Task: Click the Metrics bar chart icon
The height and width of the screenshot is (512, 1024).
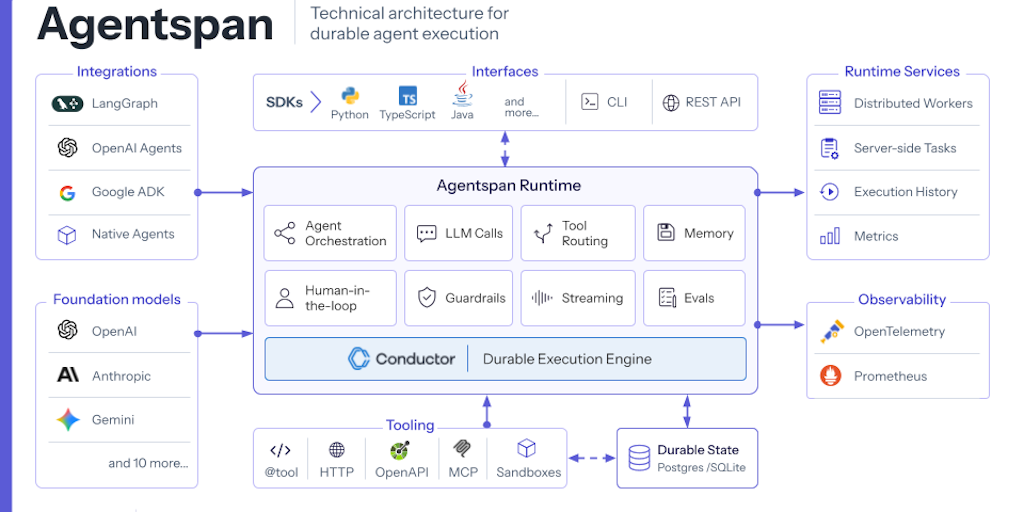Action: tap(829, 236)
